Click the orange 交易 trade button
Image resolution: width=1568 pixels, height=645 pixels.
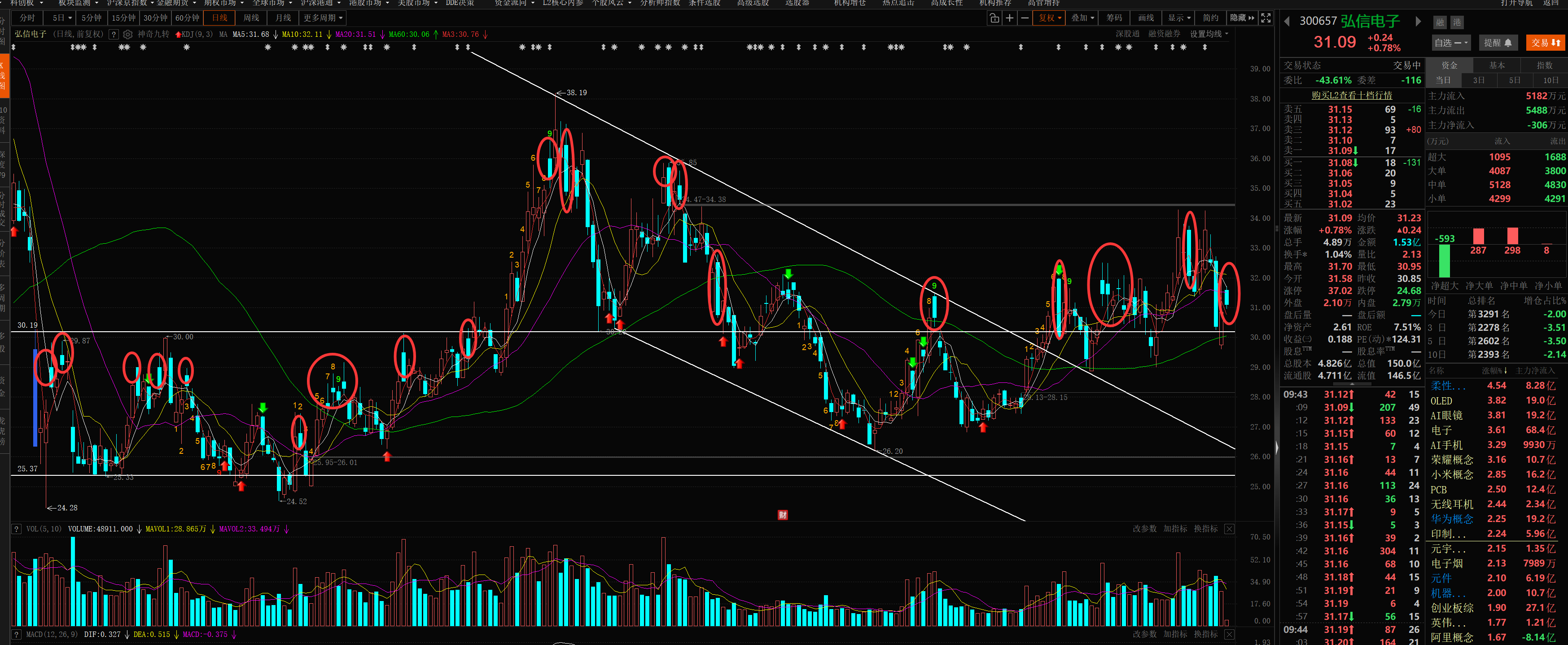[1546, 43]
